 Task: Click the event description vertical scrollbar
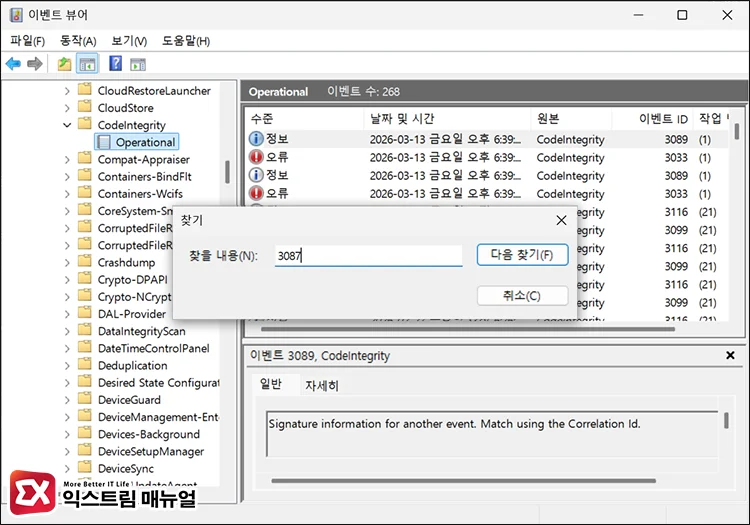pyautogui.click(x=726, y=420)
